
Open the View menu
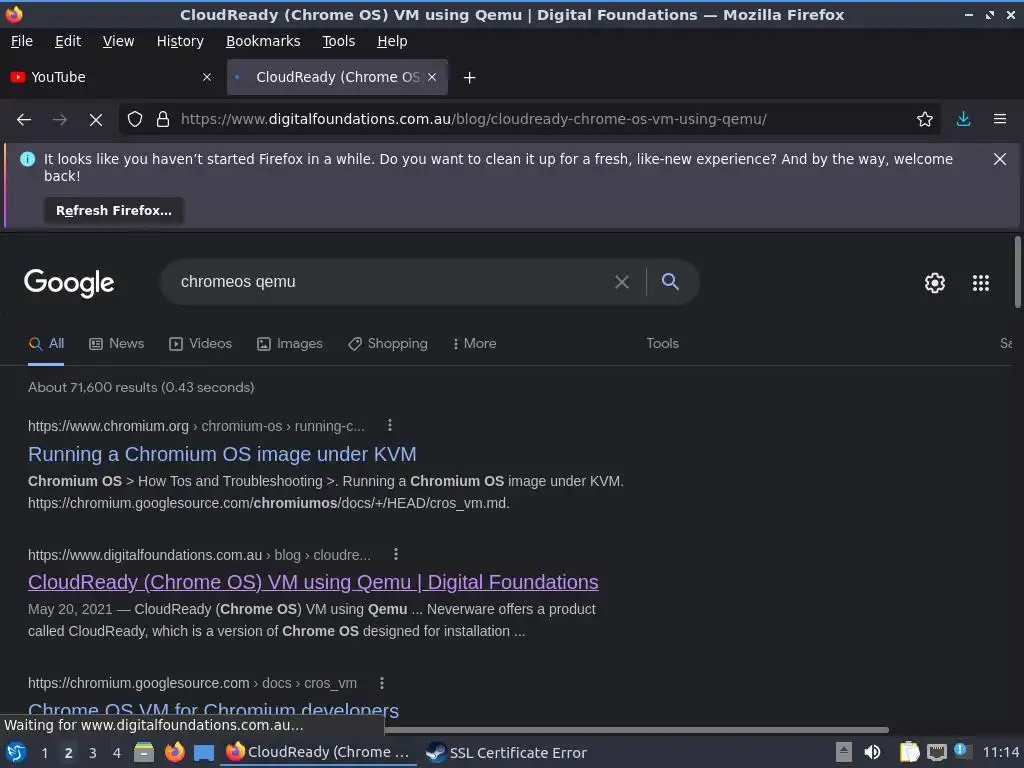click(118, 41)
